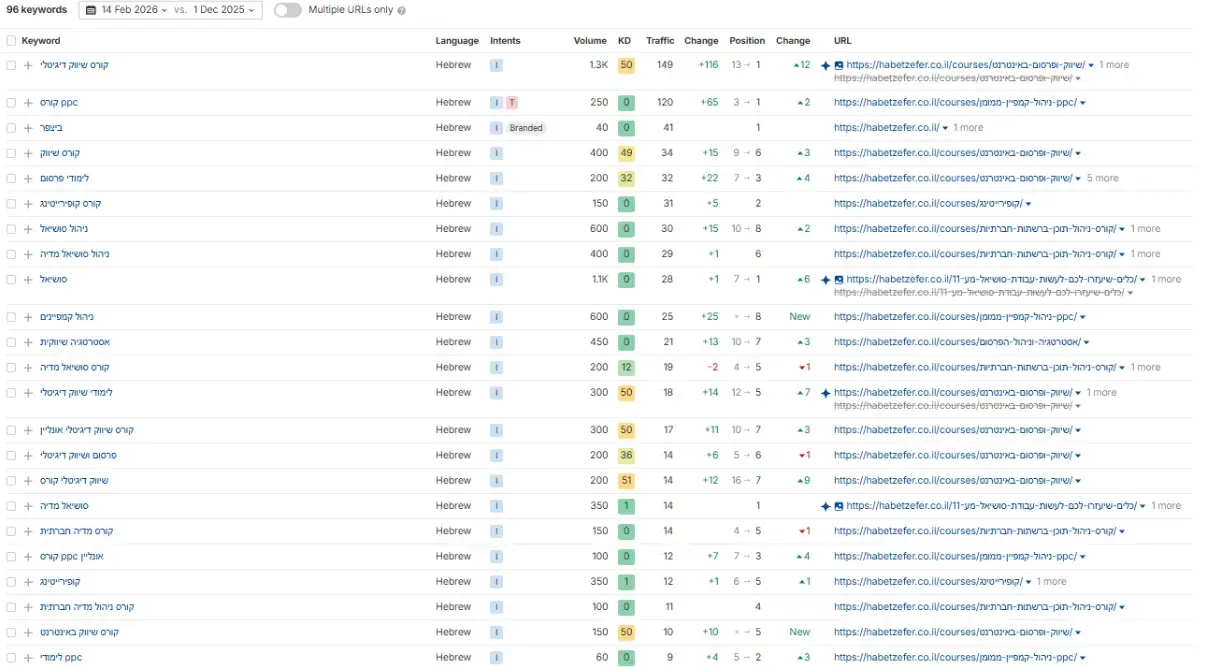The width and height of the screenshot is (1211, 667).
Task: Click the red T intent badge
Action: click(x=511, y=103)
